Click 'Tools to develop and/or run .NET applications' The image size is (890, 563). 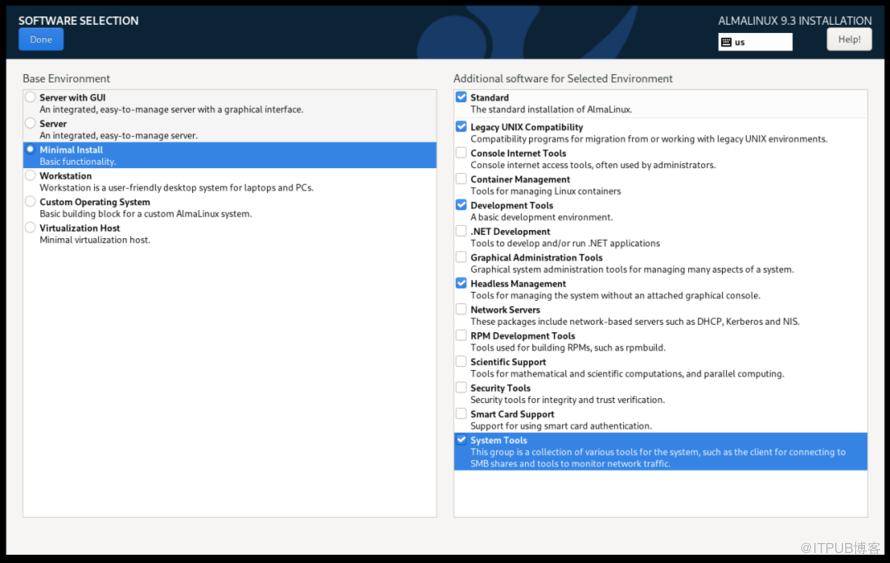click(x=565, y=243)
